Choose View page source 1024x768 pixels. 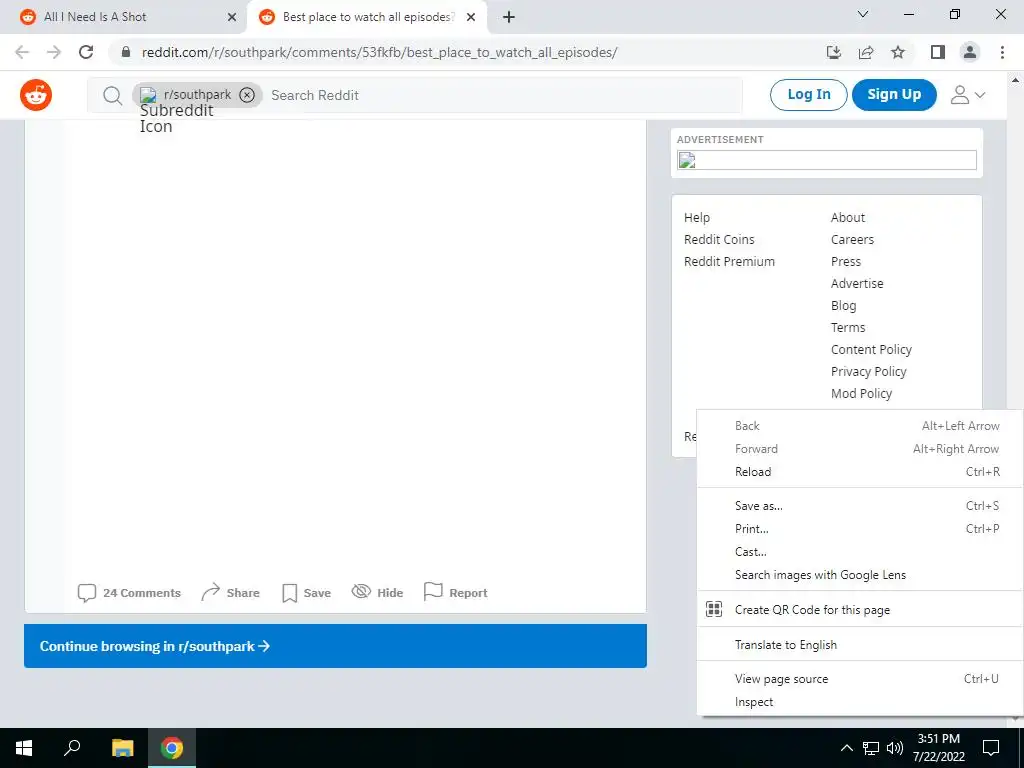click(859, 679)
